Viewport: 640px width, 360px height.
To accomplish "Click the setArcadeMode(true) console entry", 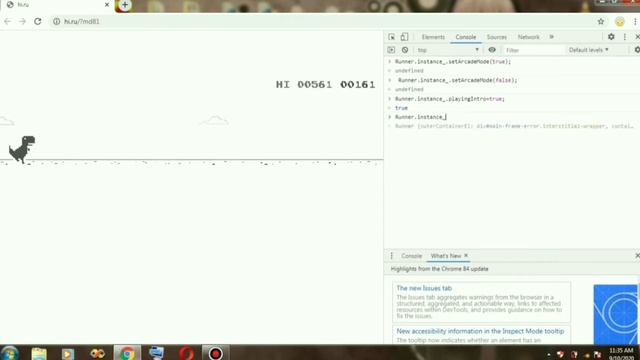I will (453, 62).
